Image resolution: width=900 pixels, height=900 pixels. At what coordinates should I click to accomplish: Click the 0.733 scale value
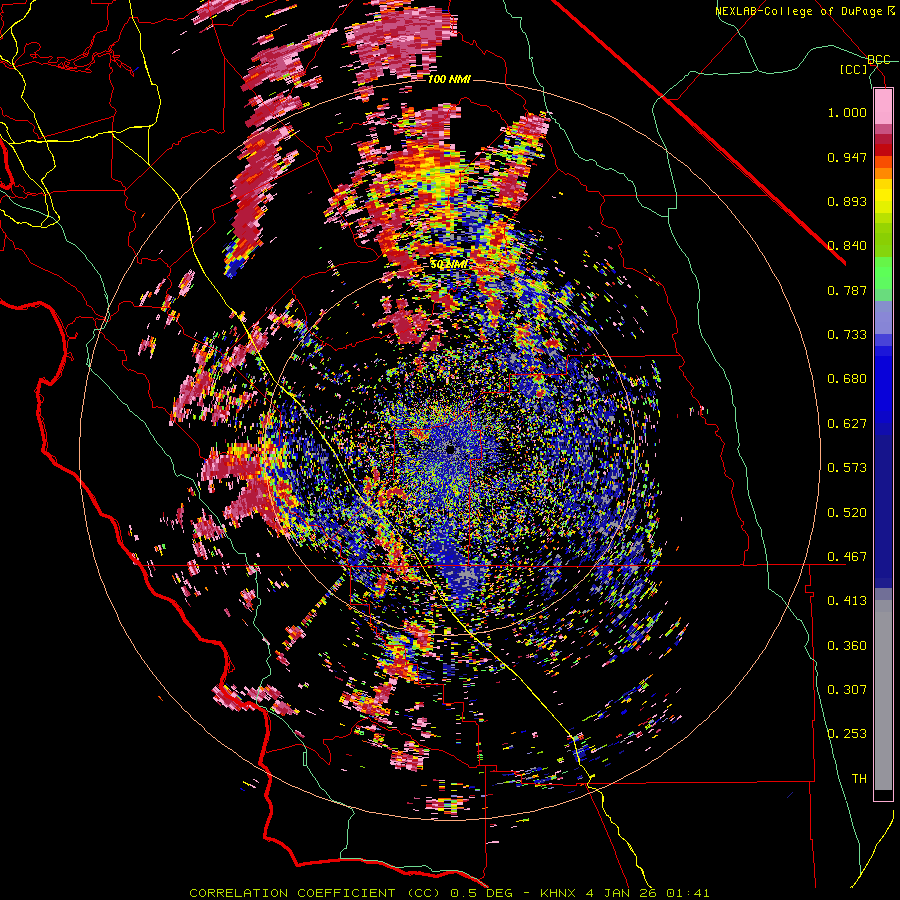(847, 335)
